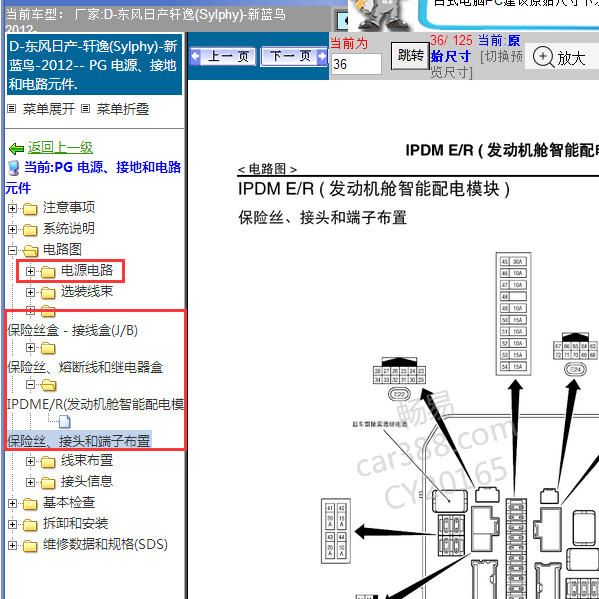599x599 pixels.
Task: Open 保险丝盒 - 接线盒(J/B) item
Action: coord(73,330)
